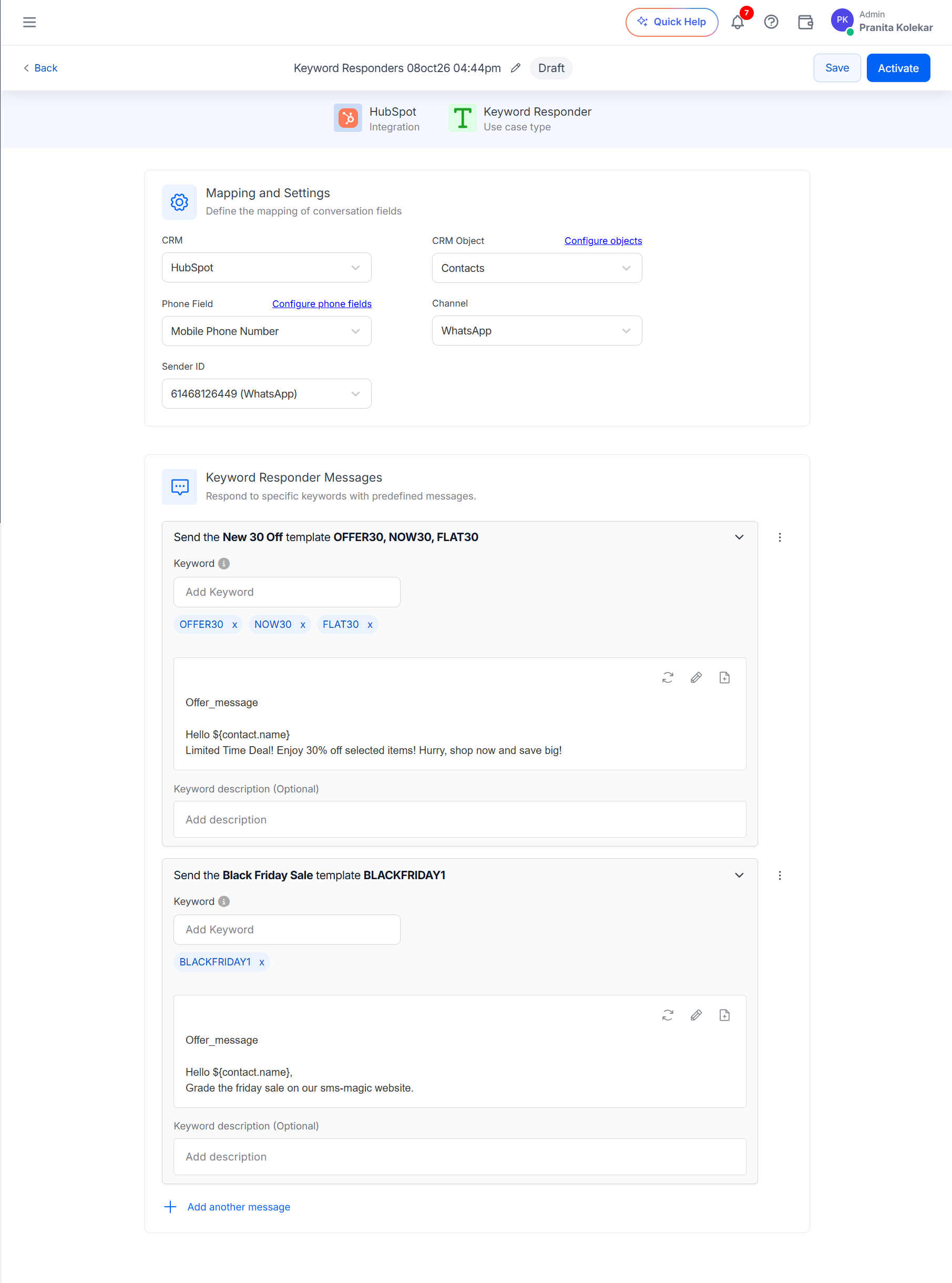Add new template file for New 30 Off
Image resolution: width=952 pixels, height=1283 pixels.
tap(724, 677)
